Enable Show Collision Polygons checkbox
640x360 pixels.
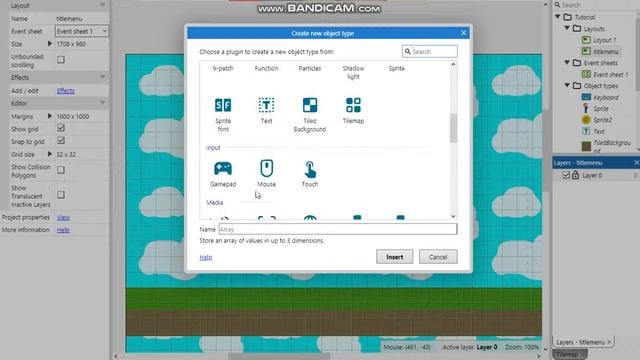[61, 170]
